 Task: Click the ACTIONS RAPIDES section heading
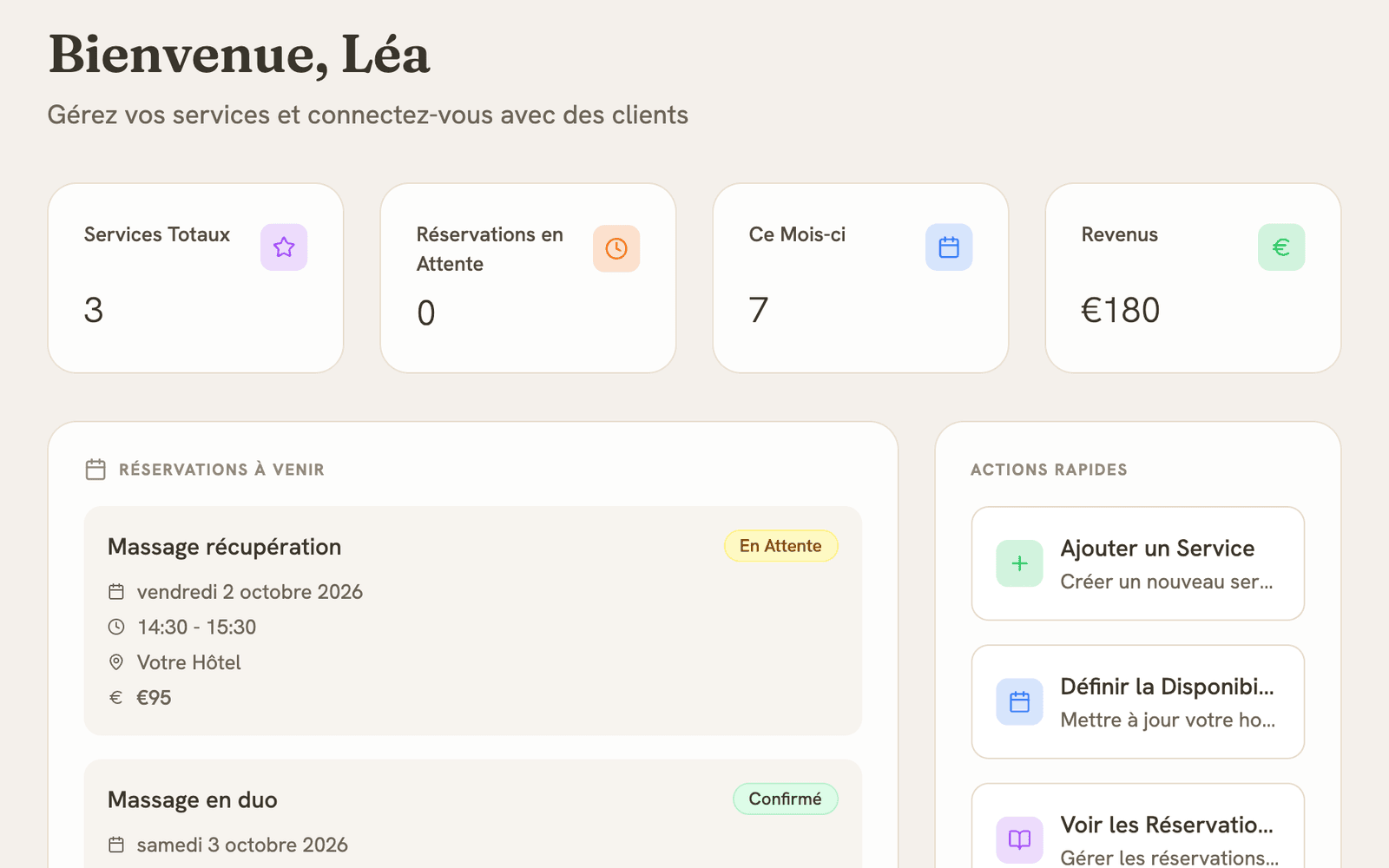pyautogui.click(x=1049, y=470)
